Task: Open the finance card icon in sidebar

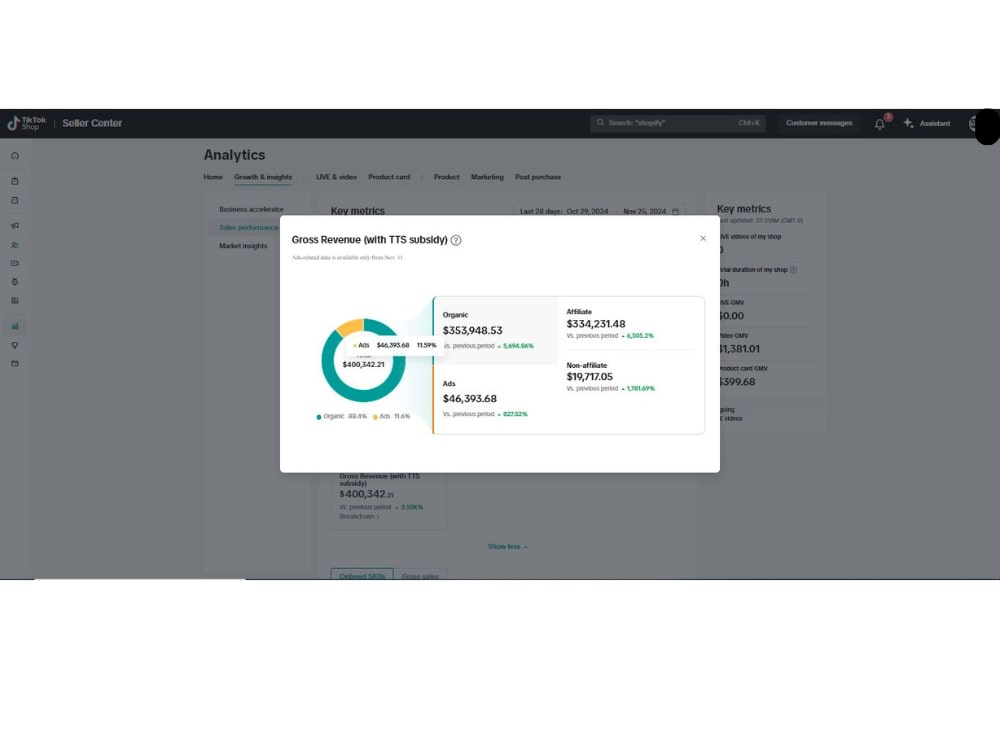Action: 15,364
